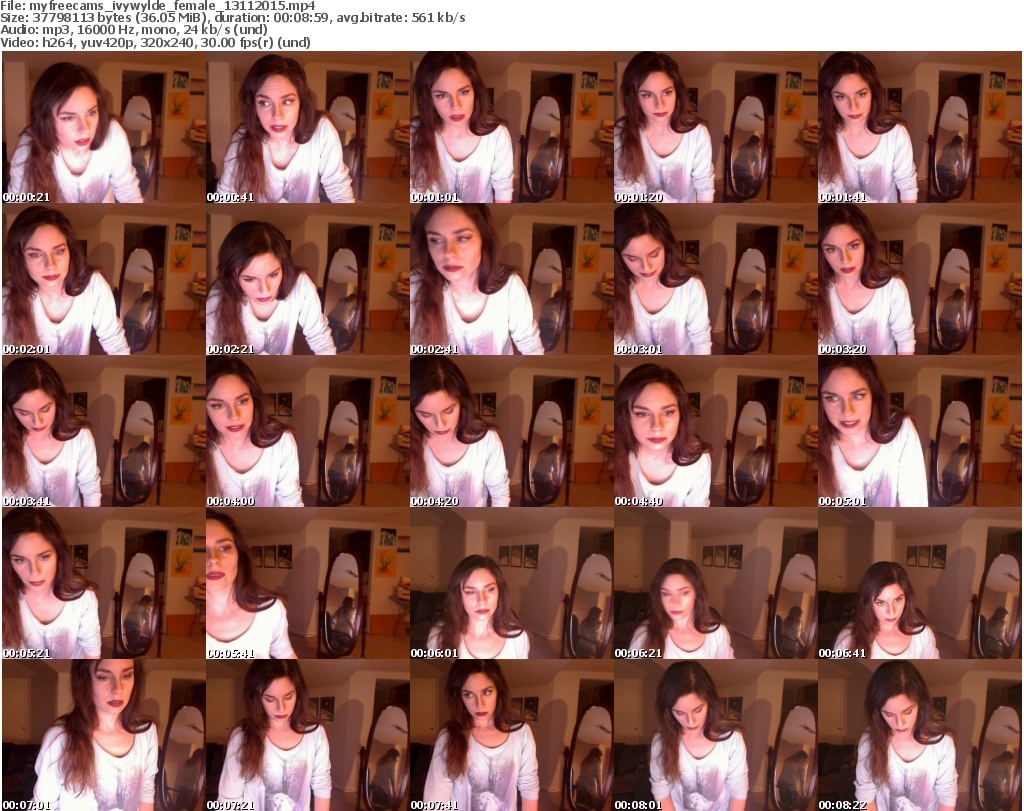Select the thumbnail frame at 00:01:20

click(716, 127)
